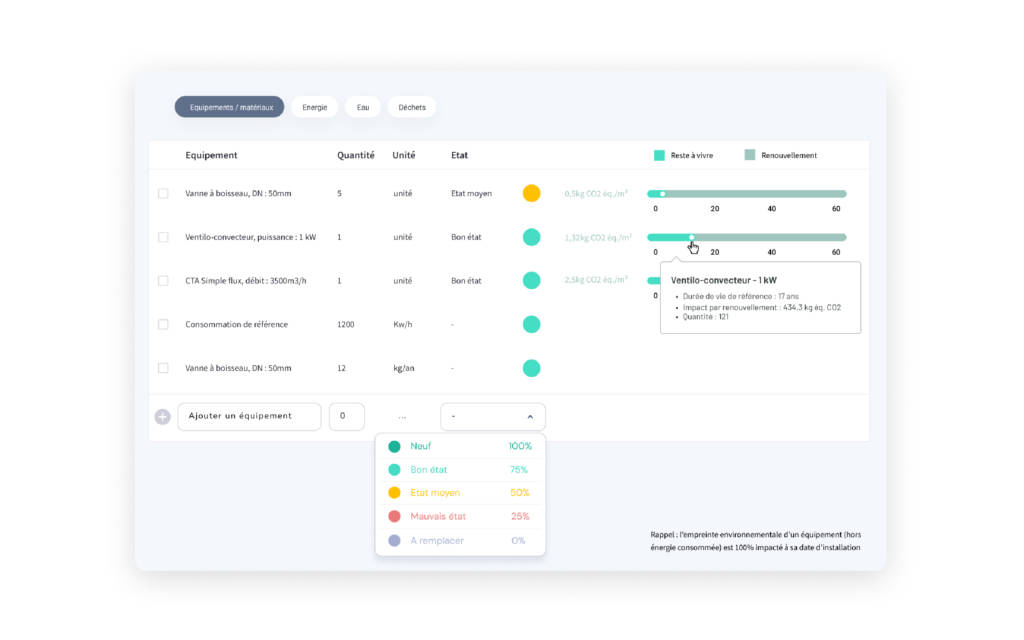Click the quantity field showing 0
1024x640 pixels.
pos(347,417)
